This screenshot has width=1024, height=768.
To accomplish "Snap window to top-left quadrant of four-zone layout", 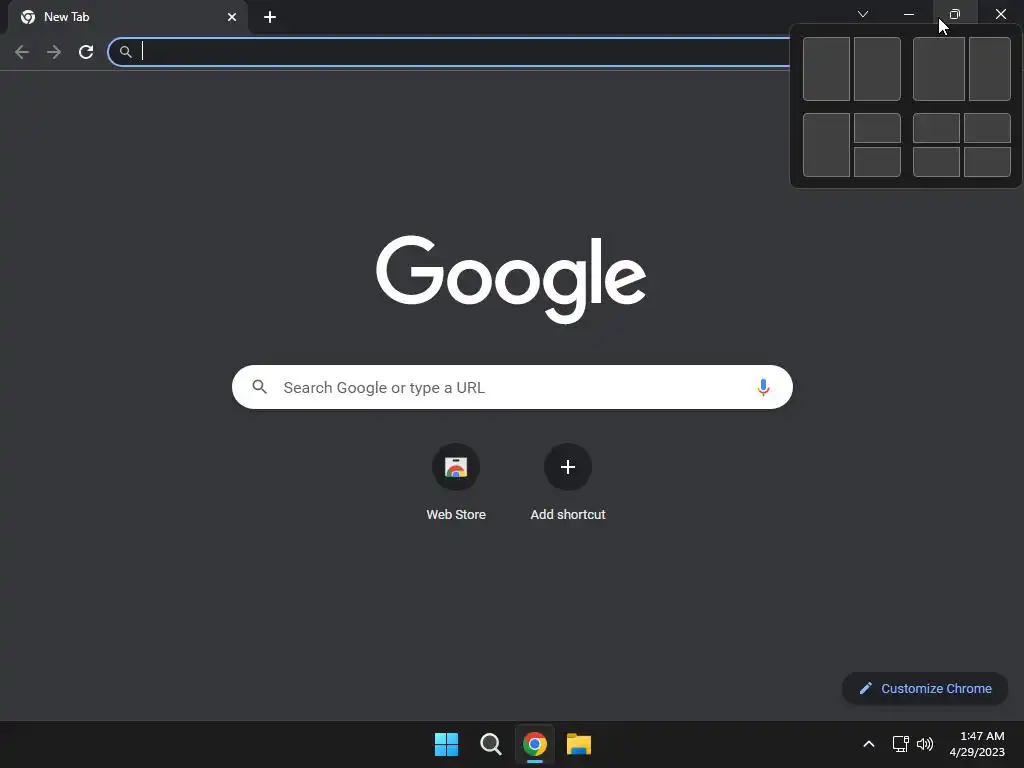I will coord(936,128).
